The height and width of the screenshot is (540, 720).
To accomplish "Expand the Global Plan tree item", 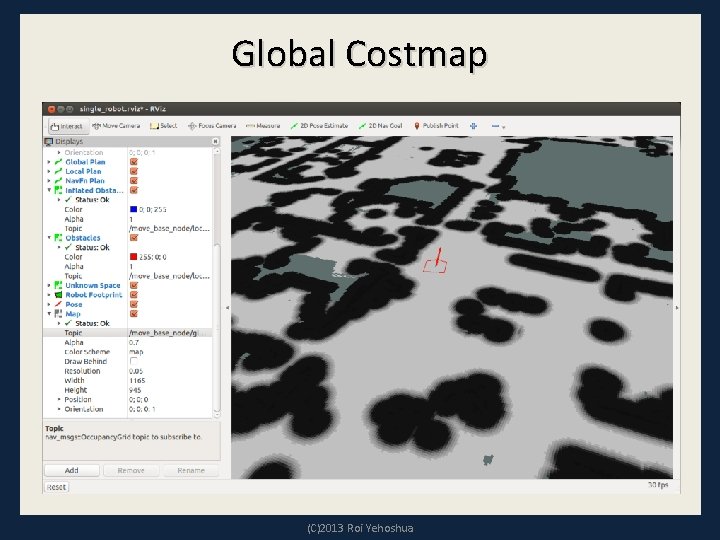I will pyautogui.click(x=49, y=162).
